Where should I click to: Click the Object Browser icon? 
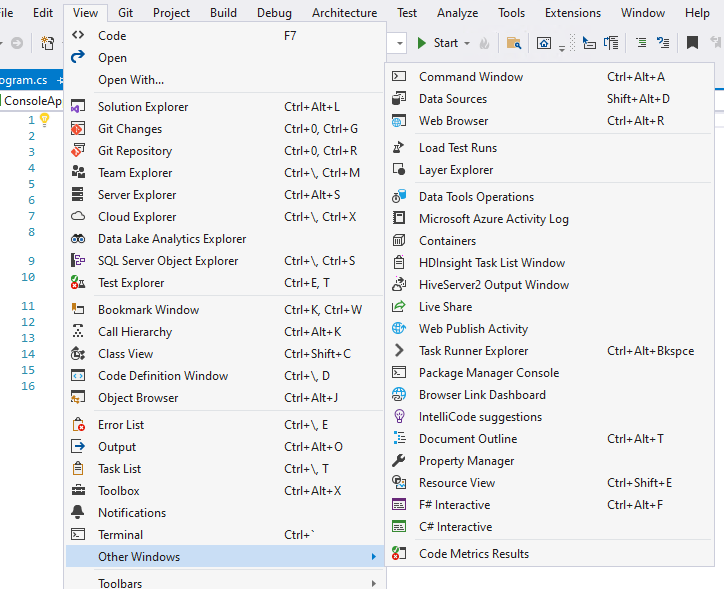pos(78,397)
